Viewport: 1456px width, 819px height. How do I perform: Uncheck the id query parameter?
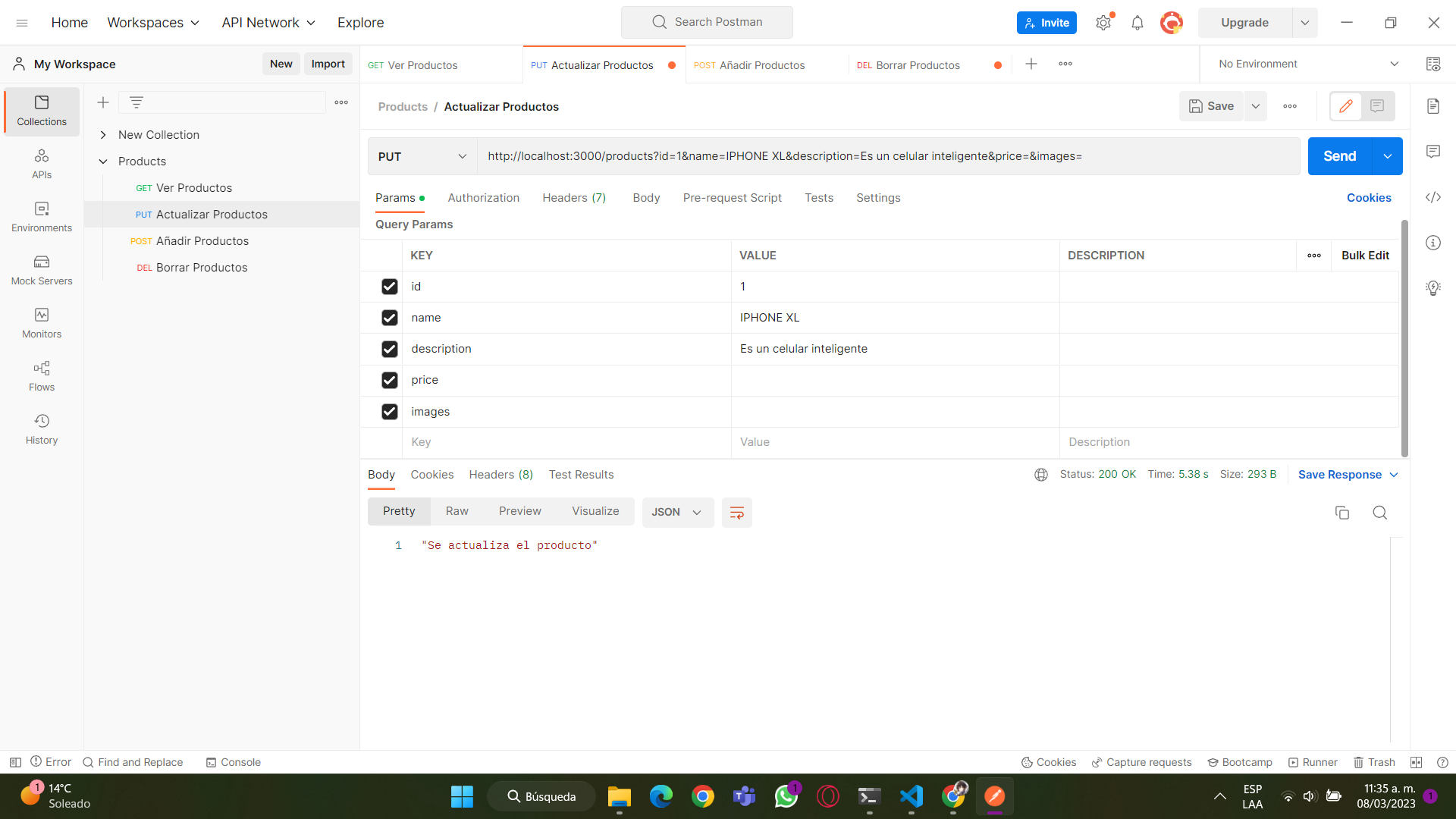point(390,287)
